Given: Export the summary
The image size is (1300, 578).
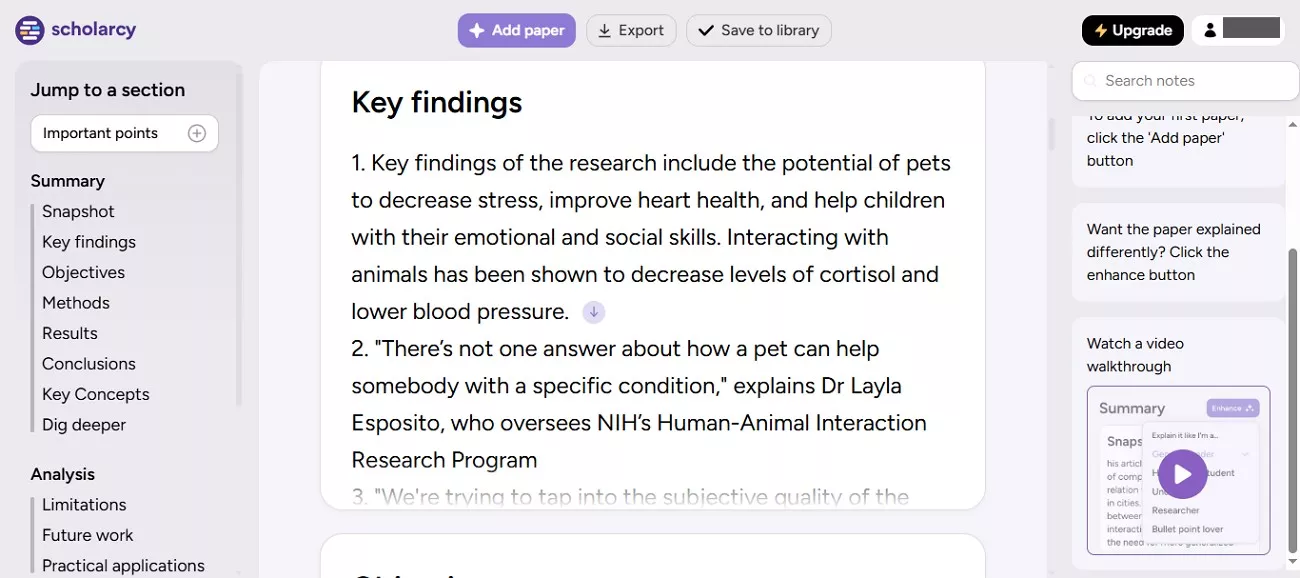Looking at the screenshot, I should 631,30.
